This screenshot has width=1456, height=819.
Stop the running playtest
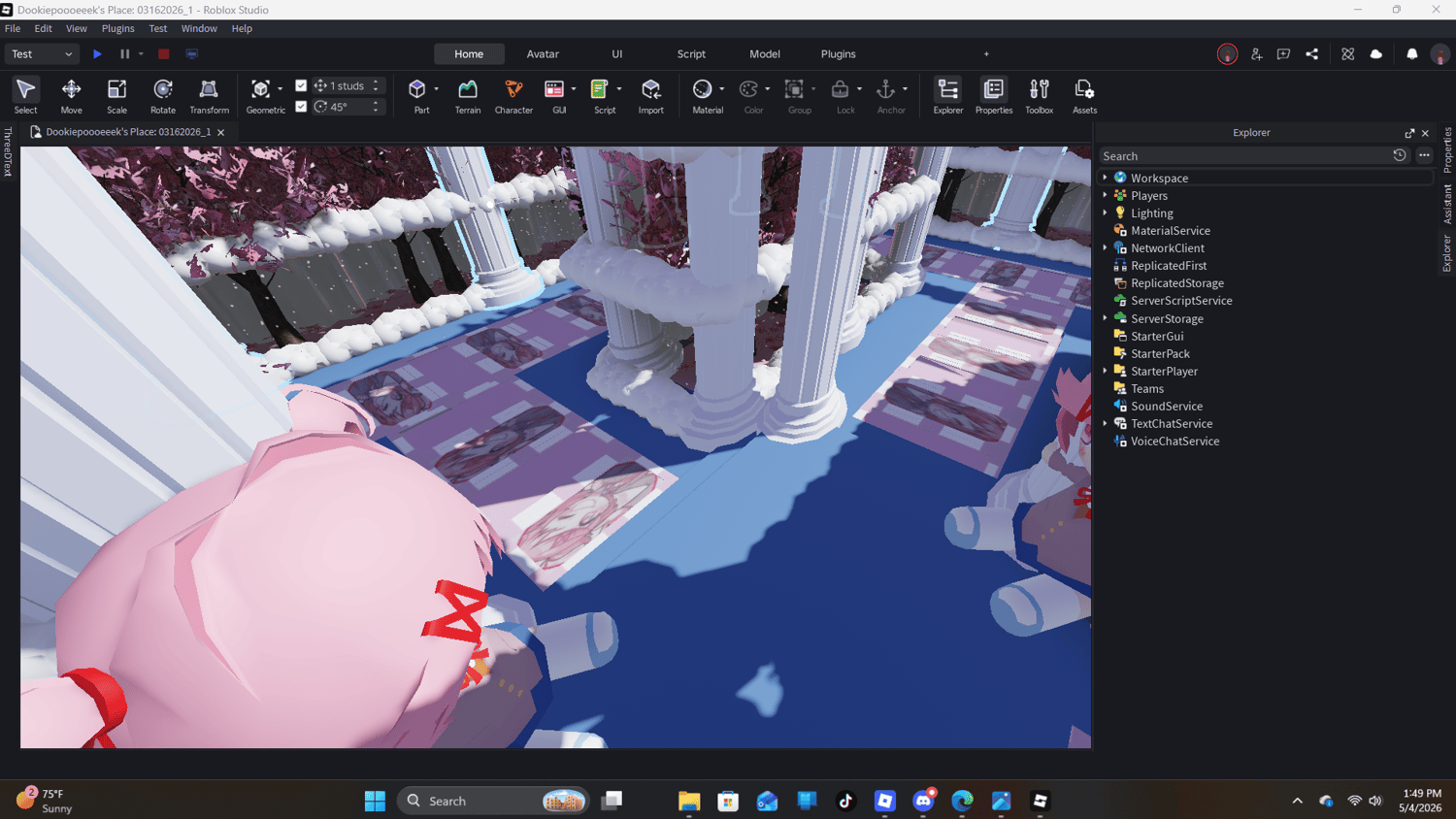[164, 54]
